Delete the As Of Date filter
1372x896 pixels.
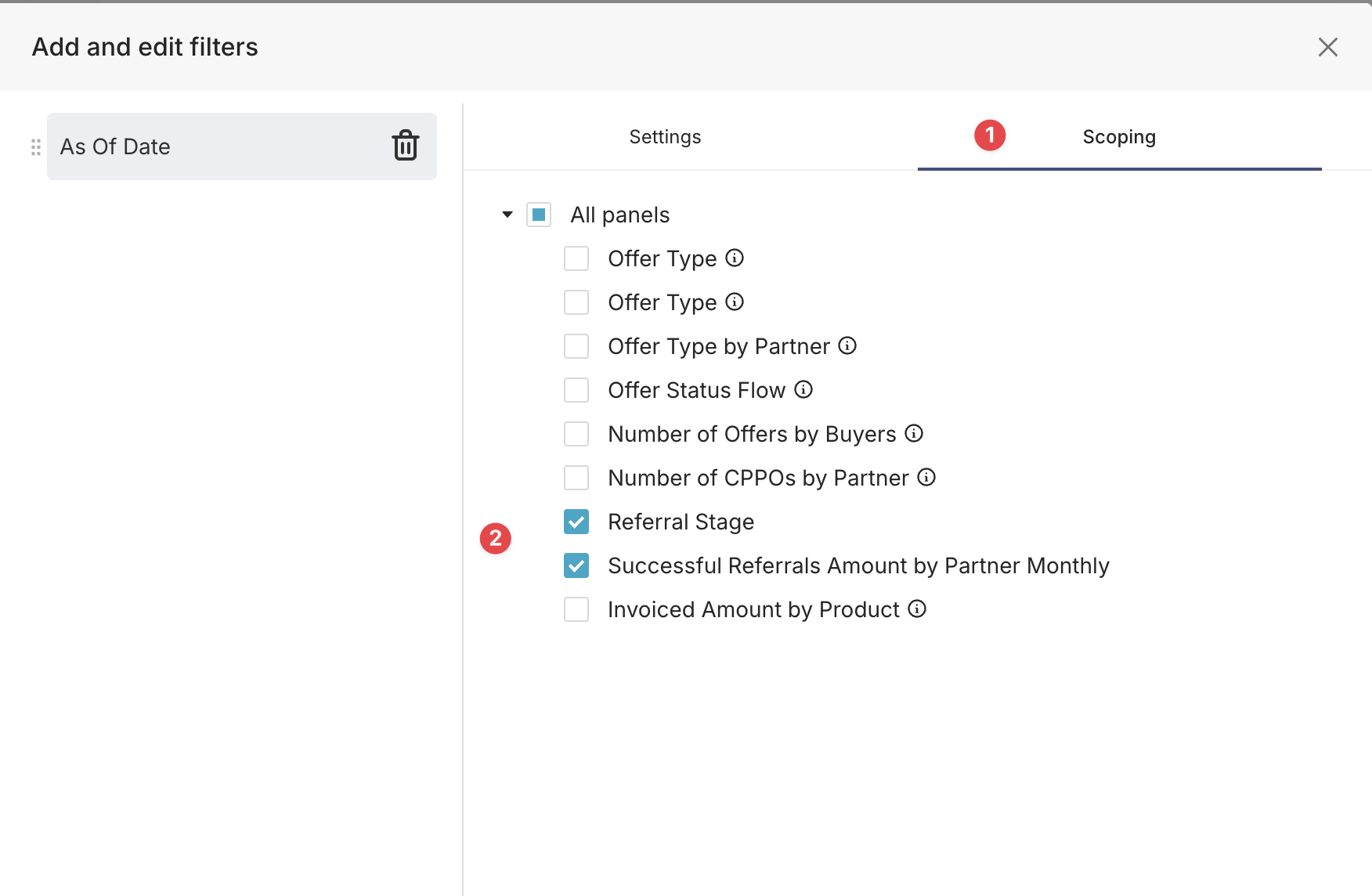(405, 146)
